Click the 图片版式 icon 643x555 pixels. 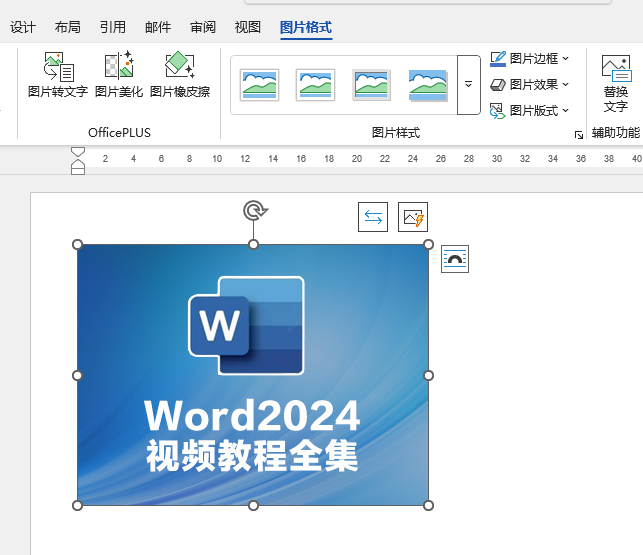coord(497,111)
